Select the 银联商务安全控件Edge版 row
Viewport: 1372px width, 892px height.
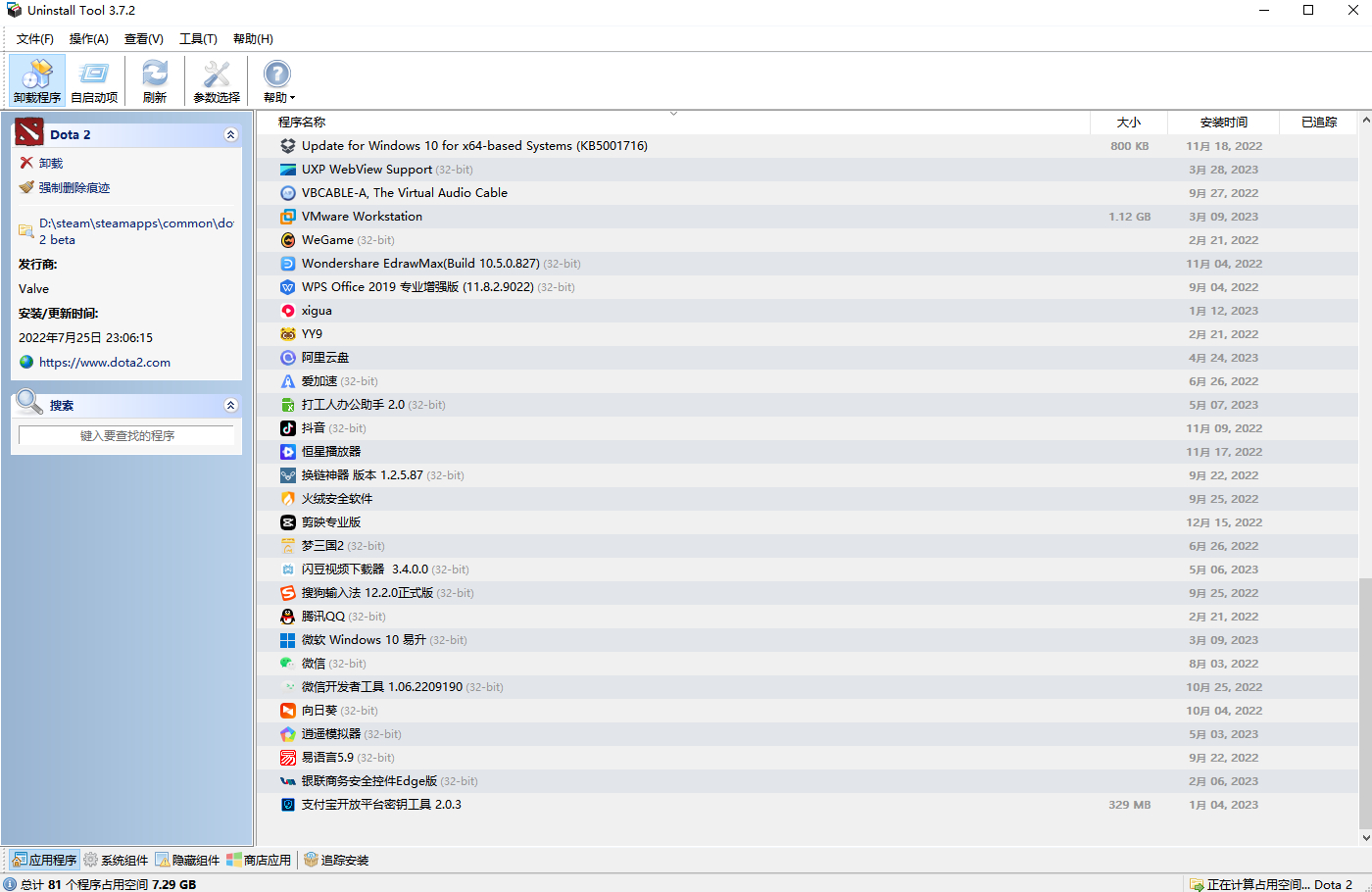click(808, 781)
